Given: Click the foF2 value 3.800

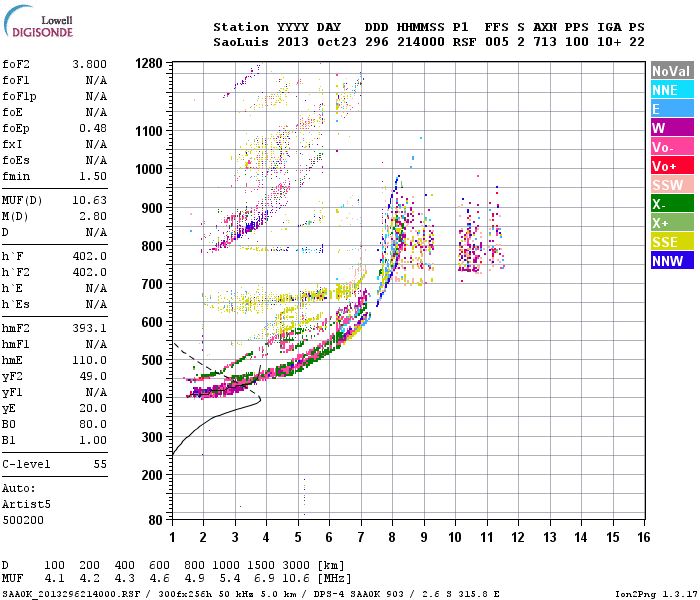Looking at the screenshot, I should click(89, 64).
